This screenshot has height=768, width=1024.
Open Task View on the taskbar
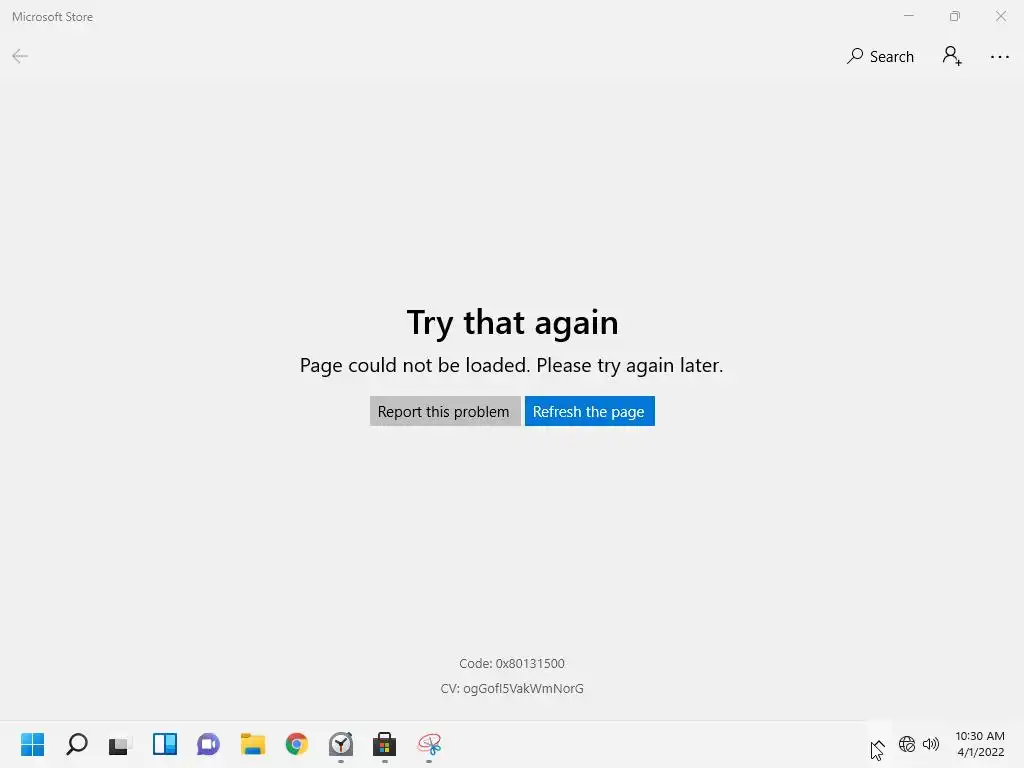(120, 744)
